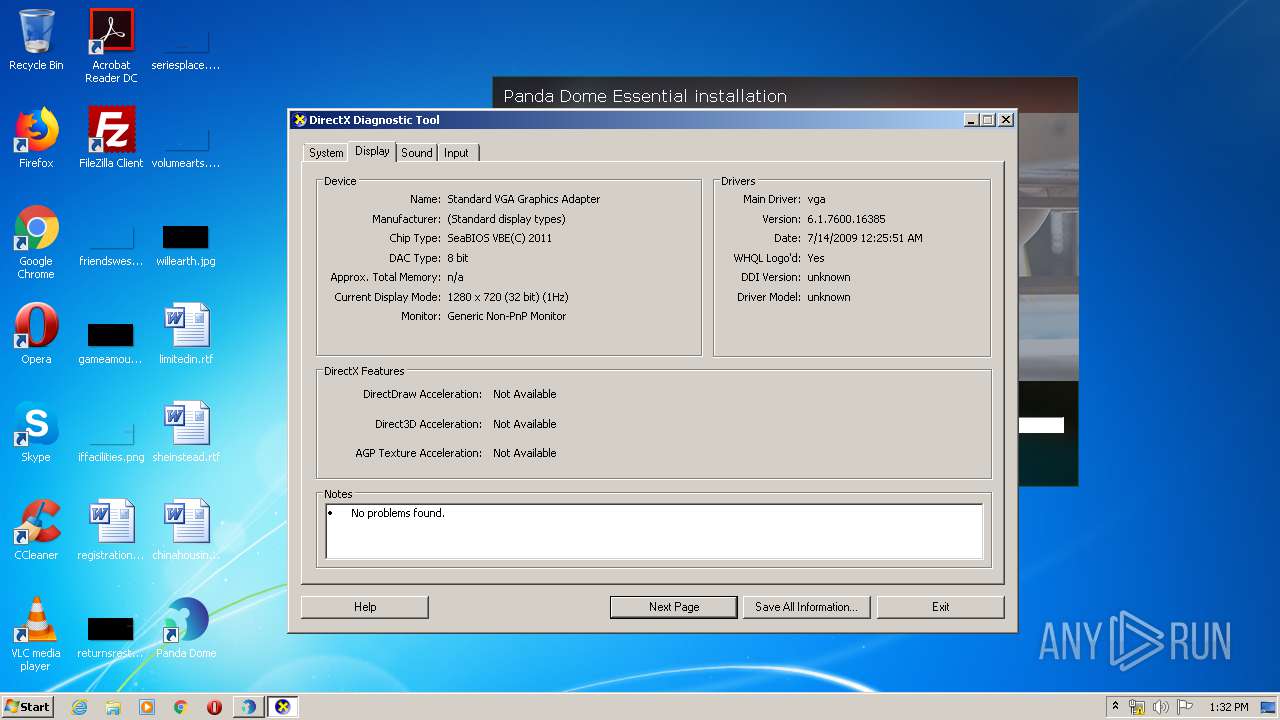Click the No problems found note
Image resolution: width=1280 pixels, height=720 pixels.
tap(398, 513)
